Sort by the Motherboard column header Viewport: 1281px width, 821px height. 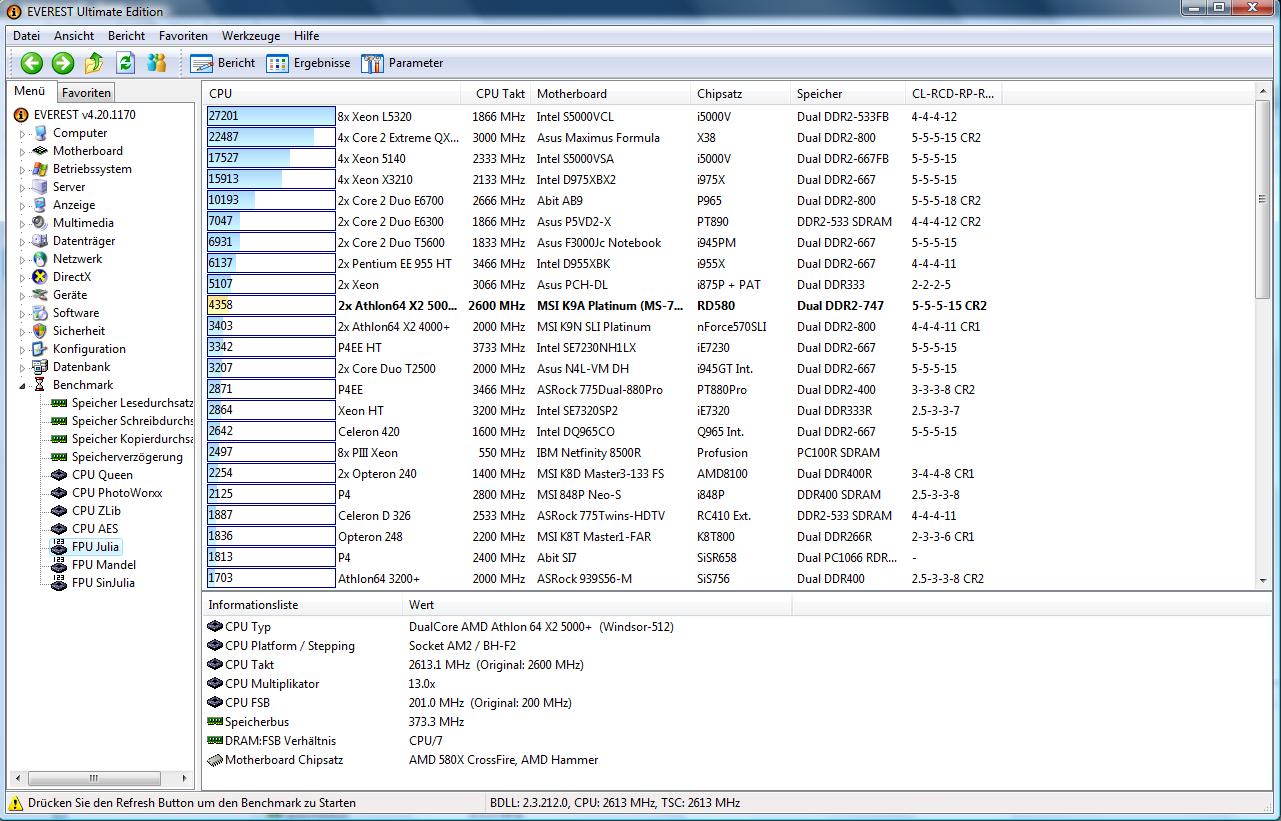coord(611,94)
